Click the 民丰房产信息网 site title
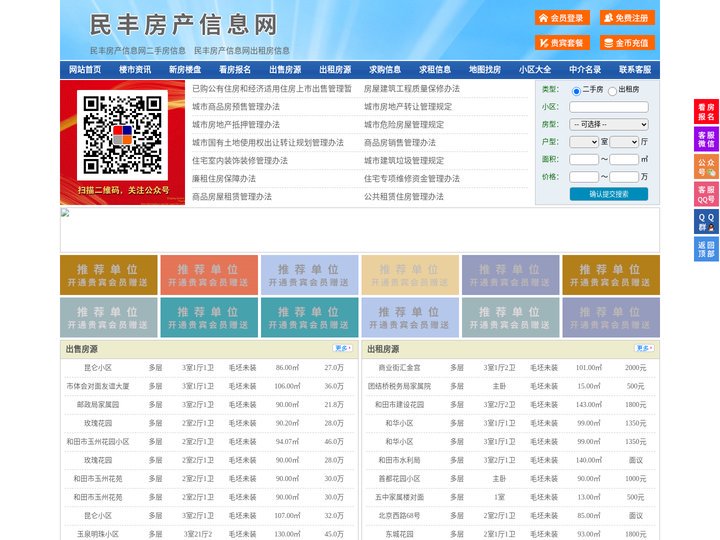720x540 pixels. coord(183,24)
